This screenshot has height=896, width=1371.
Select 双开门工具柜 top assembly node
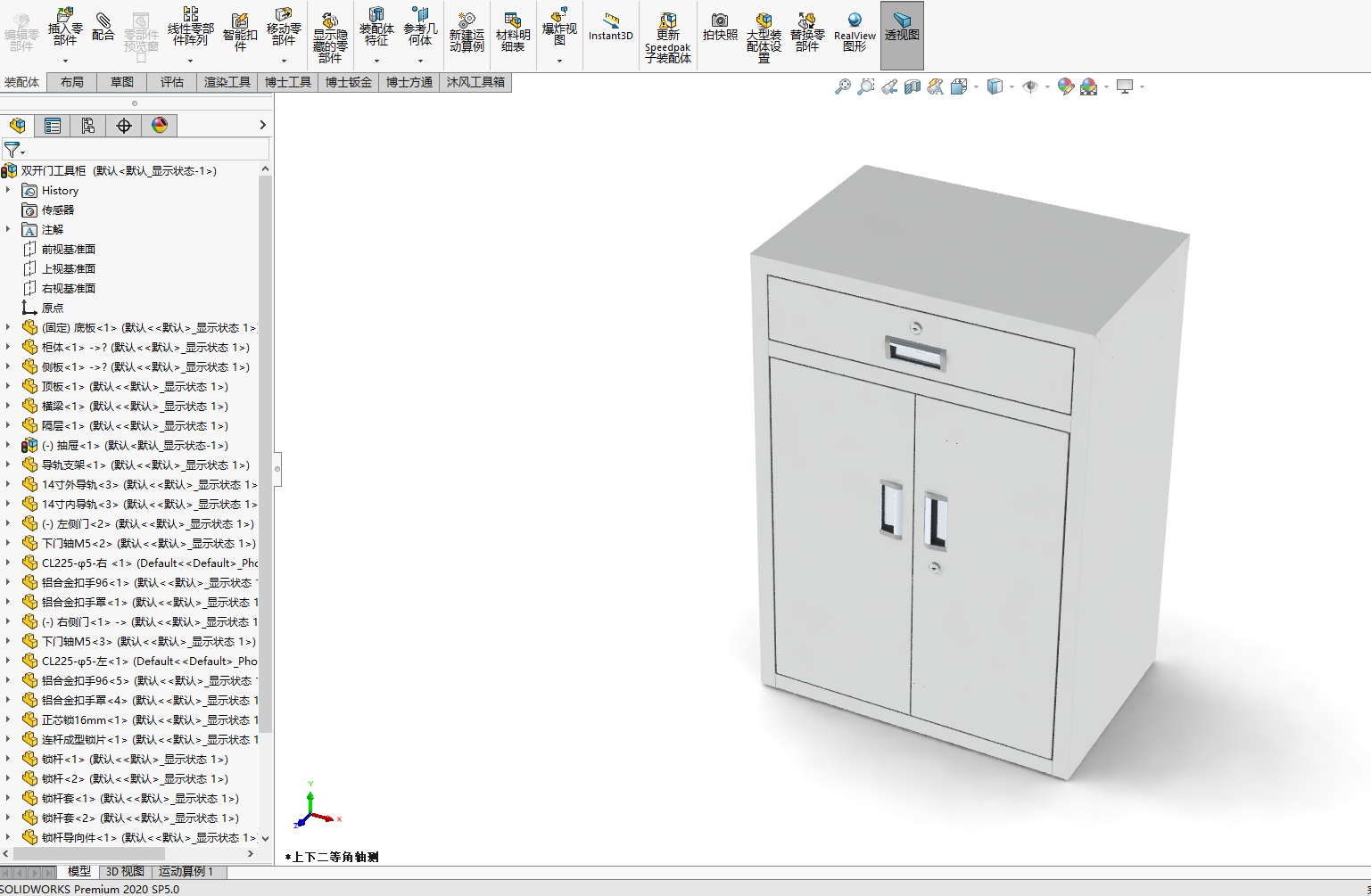point(119,170)
